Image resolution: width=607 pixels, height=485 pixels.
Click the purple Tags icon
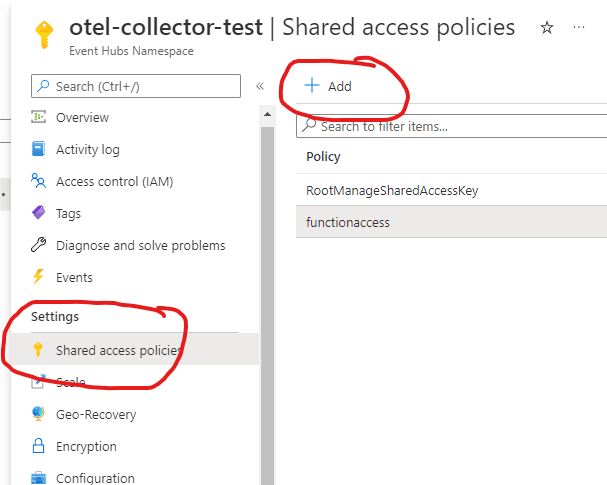tap(39, 213)
